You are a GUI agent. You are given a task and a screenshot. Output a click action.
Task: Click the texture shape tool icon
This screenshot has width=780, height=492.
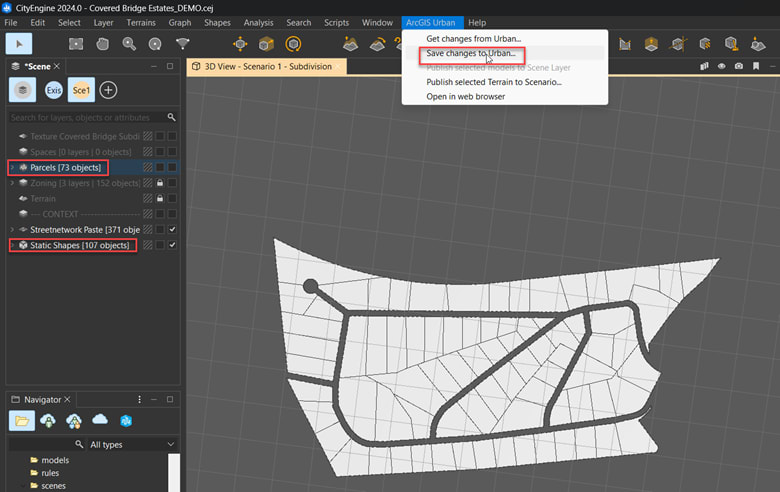point(705,44)
